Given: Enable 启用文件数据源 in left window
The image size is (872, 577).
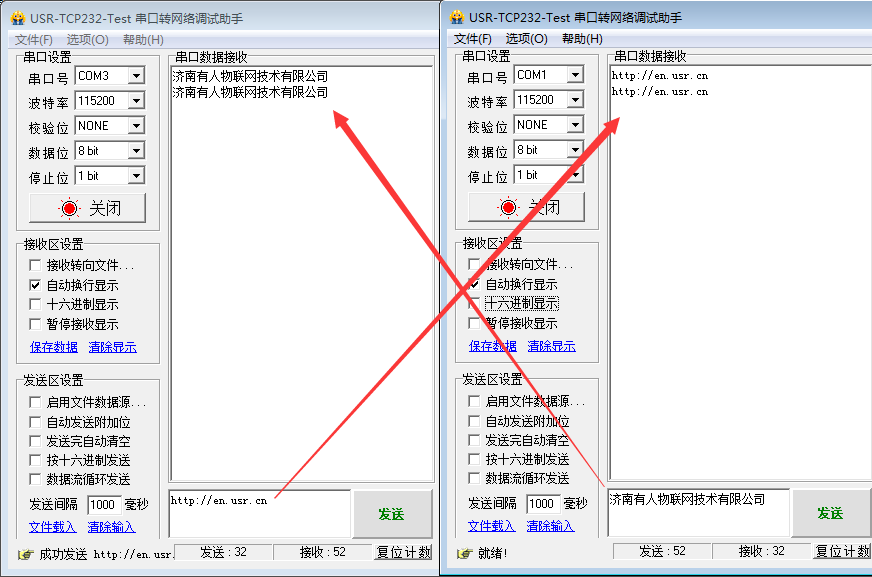Looking at the screenshot, I should tap(35, 402).
